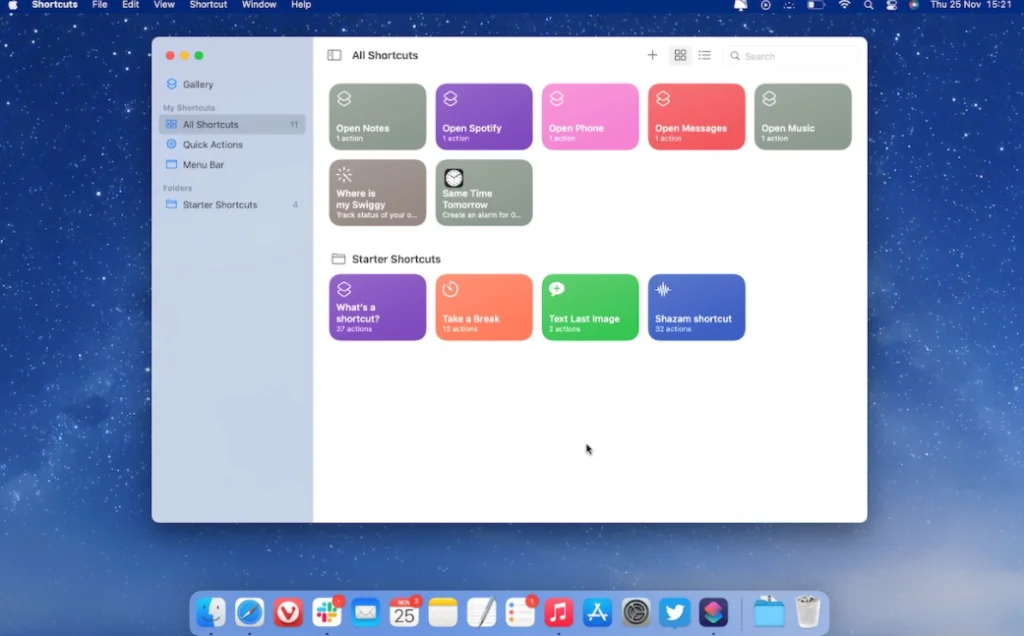Open the Apple menu
1024x636 pixels.
12,5
